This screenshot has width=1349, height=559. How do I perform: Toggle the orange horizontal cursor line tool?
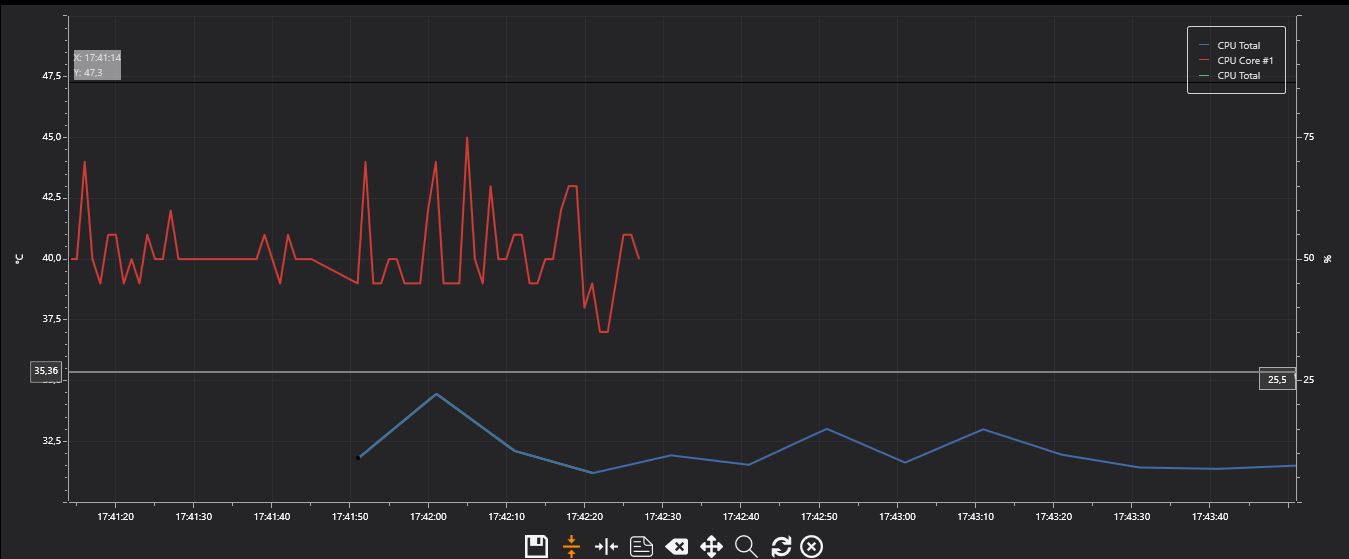point(571,546)
